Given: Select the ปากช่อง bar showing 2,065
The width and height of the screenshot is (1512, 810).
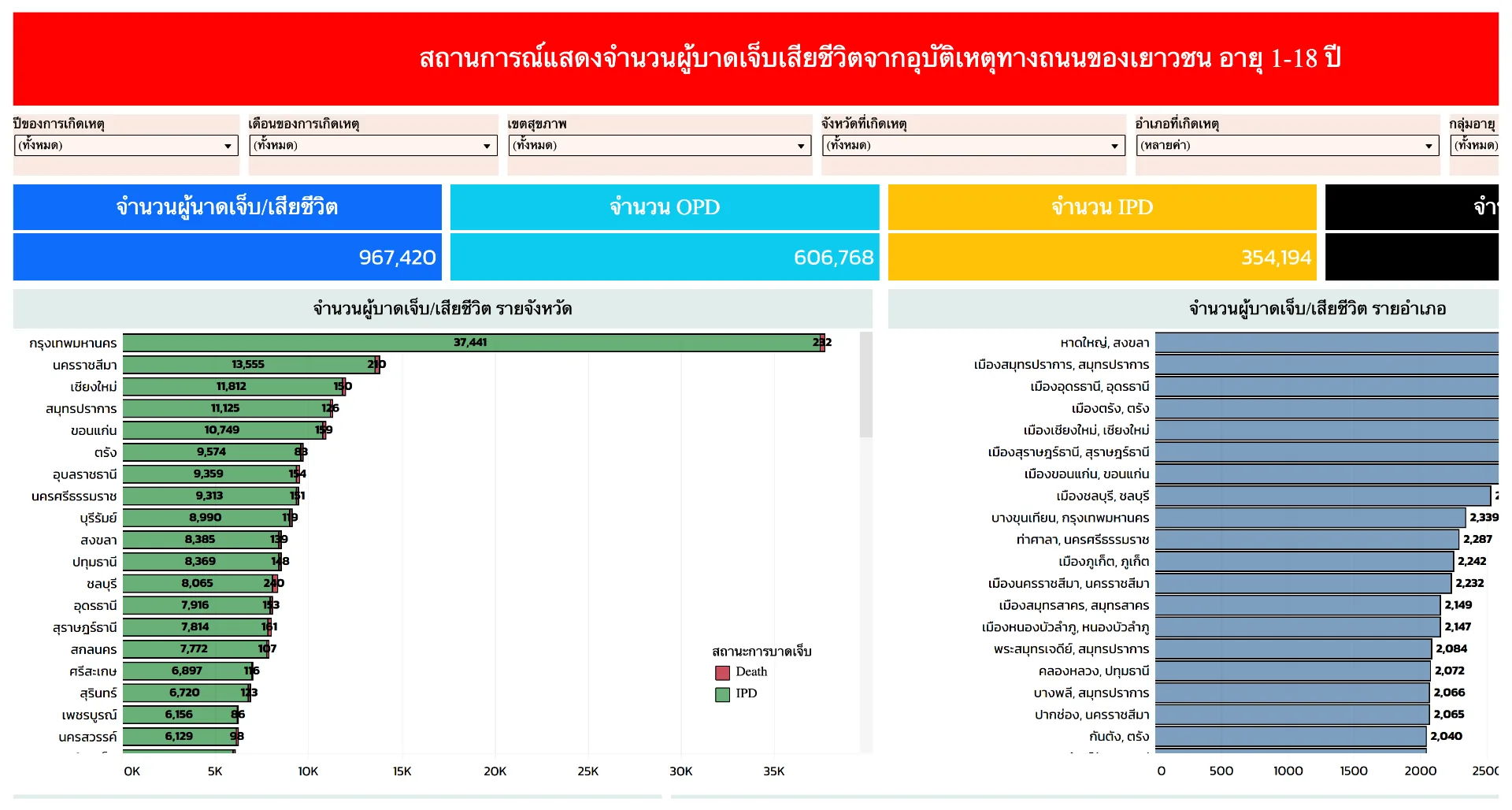Looking at the screenshot, I should 1292,715.
